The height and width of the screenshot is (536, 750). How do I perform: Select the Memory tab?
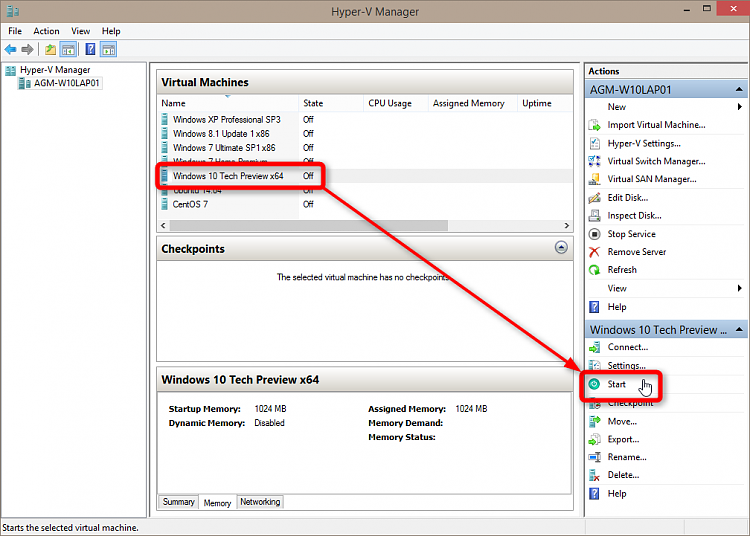click(x=217, y=503)
